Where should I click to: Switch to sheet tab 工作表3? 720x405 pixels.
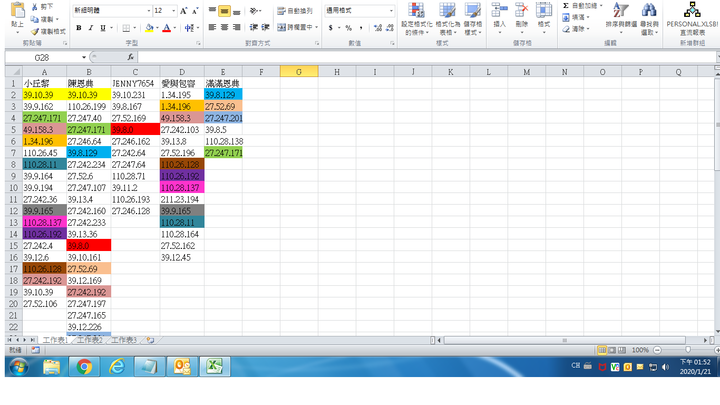[x=124, y=340]
